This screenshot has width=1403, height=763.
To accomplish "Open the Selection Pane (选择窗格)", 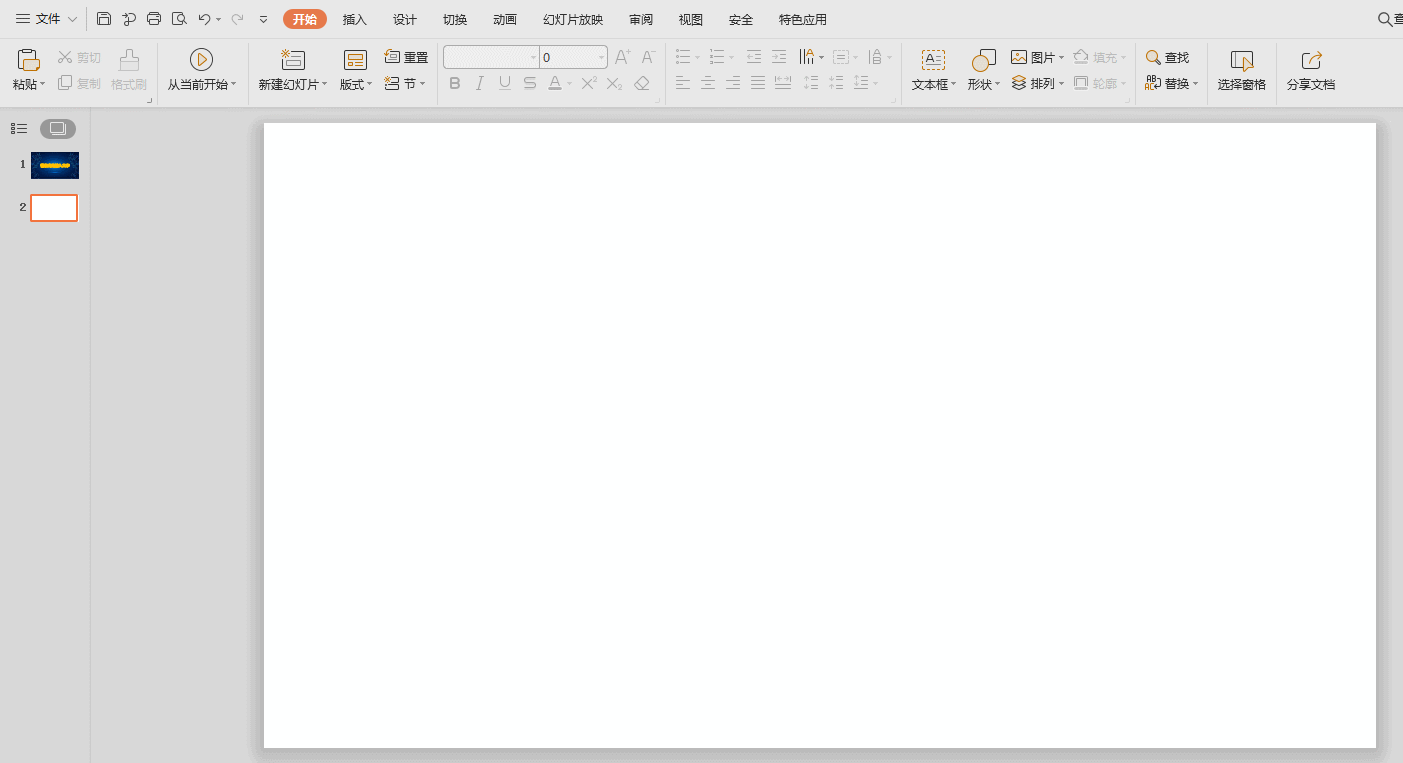I will point(1242,70).
